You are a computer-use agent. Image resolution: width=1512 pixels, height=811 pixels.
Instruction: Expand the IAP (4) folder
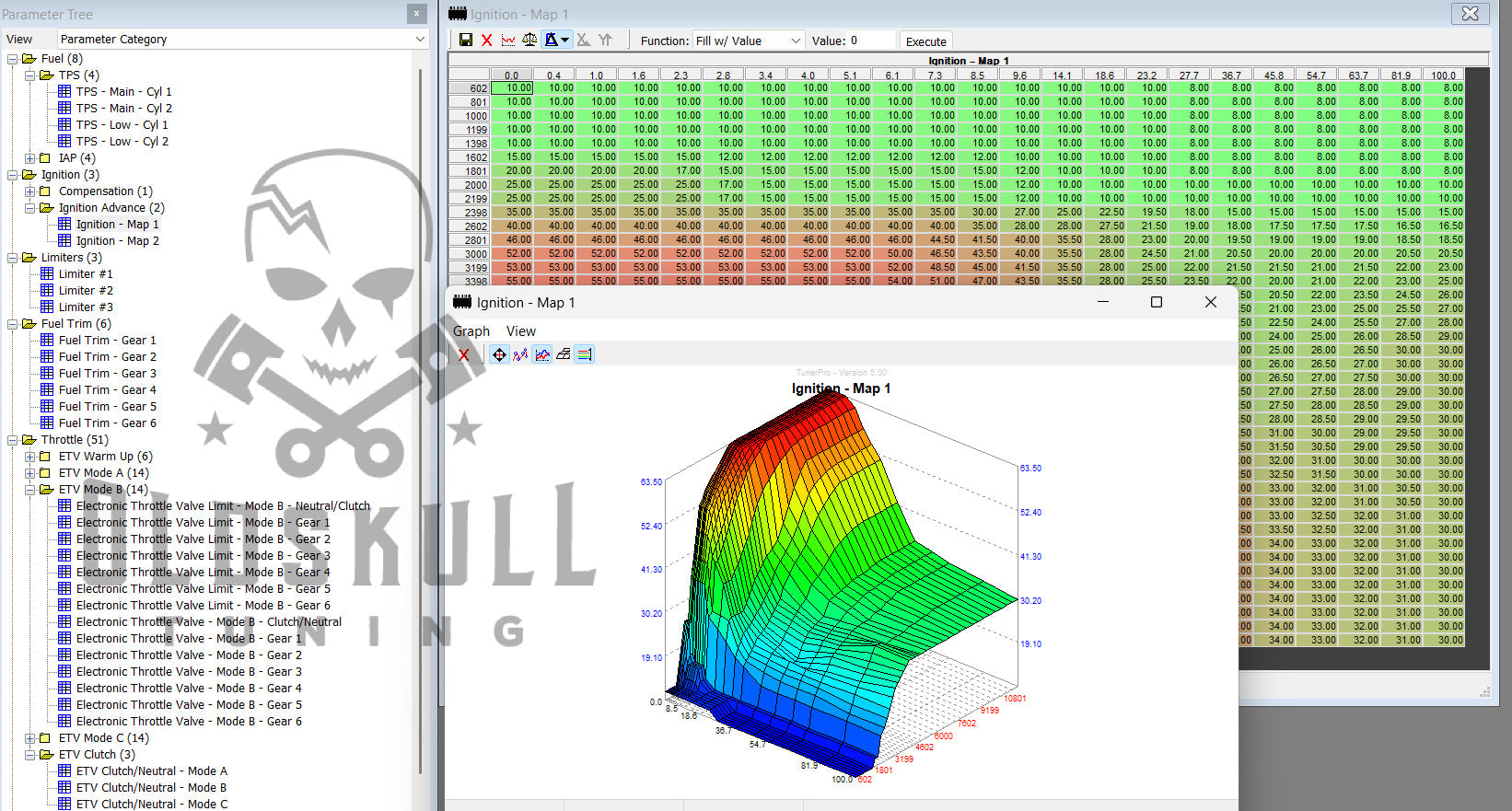30,157
